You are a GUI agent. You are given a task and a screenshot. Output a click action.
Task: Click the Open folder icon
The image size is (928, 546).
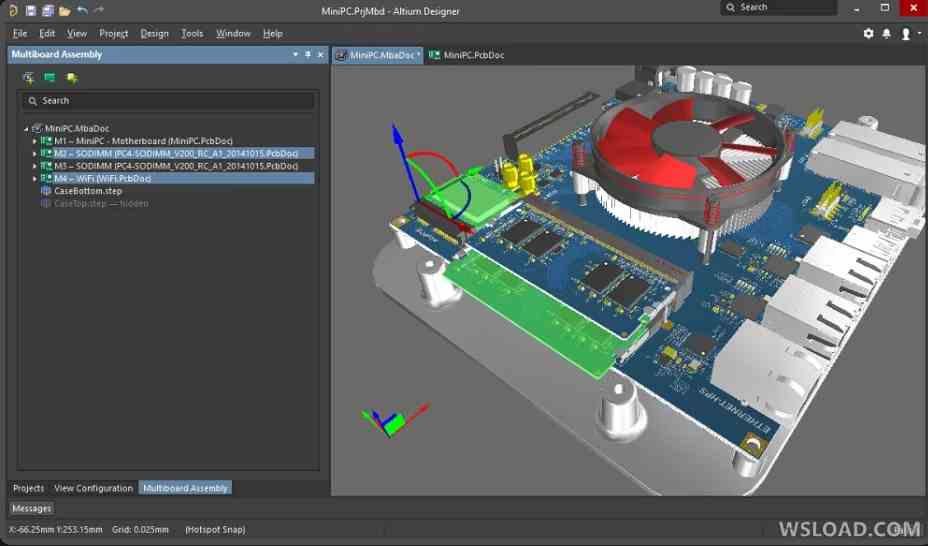click(65, 11)
